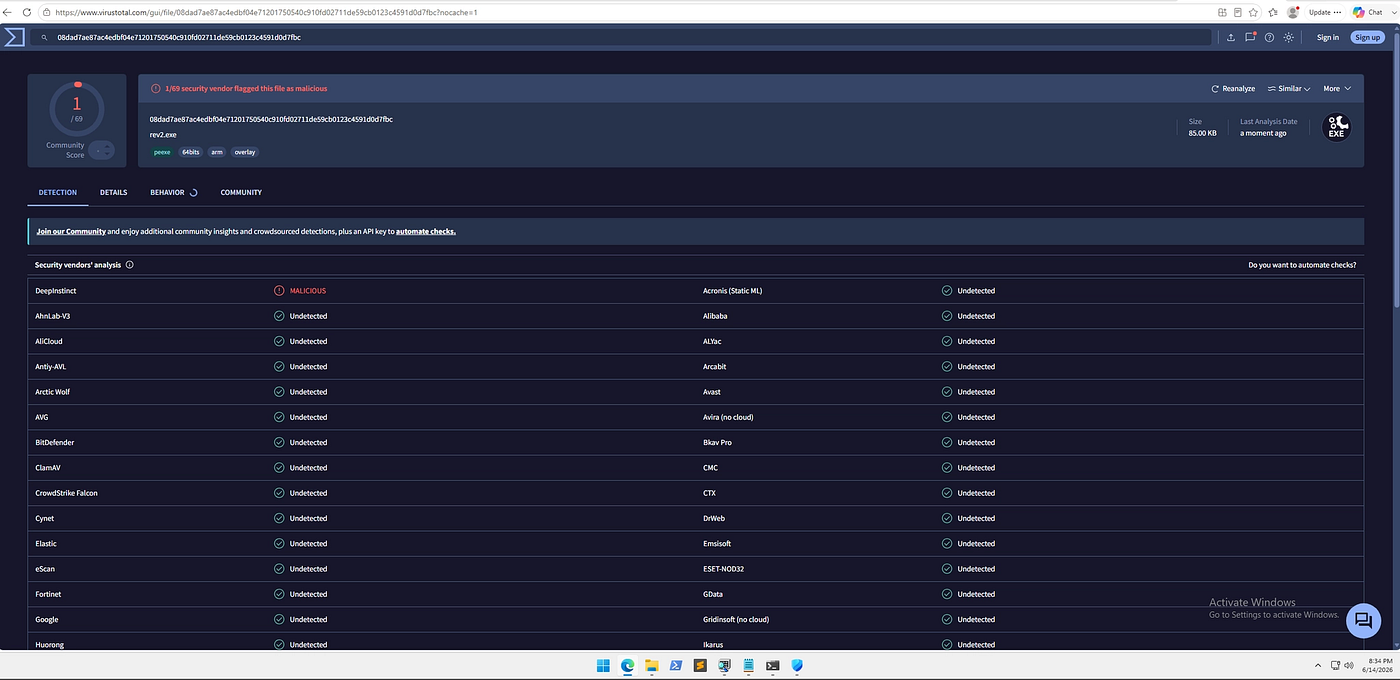Open PowerShell from the taskbar
The height and width of the screenshot is (680, 1400).
(x=676, y=665)
